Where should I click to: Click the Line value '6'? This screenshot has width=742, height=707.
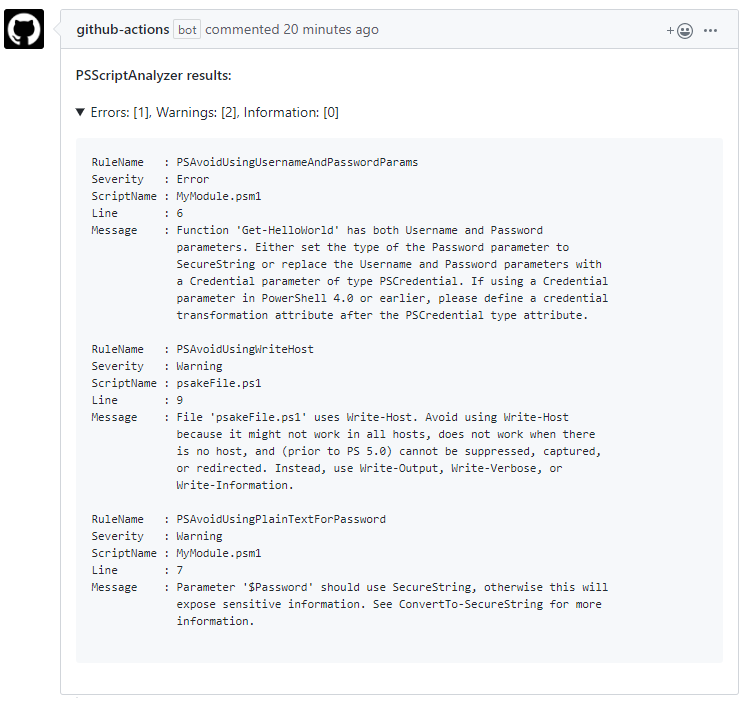(180, 213)
